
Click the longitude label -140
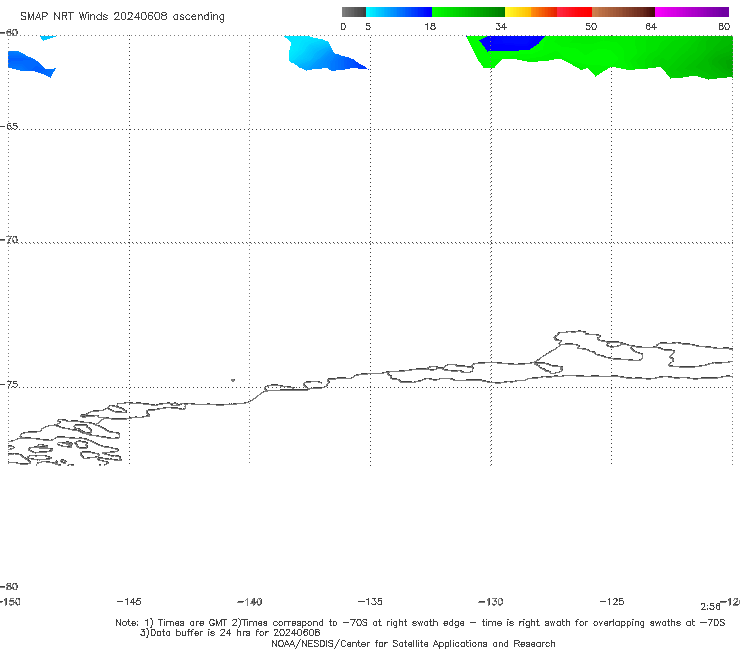(x=250, y=602)
